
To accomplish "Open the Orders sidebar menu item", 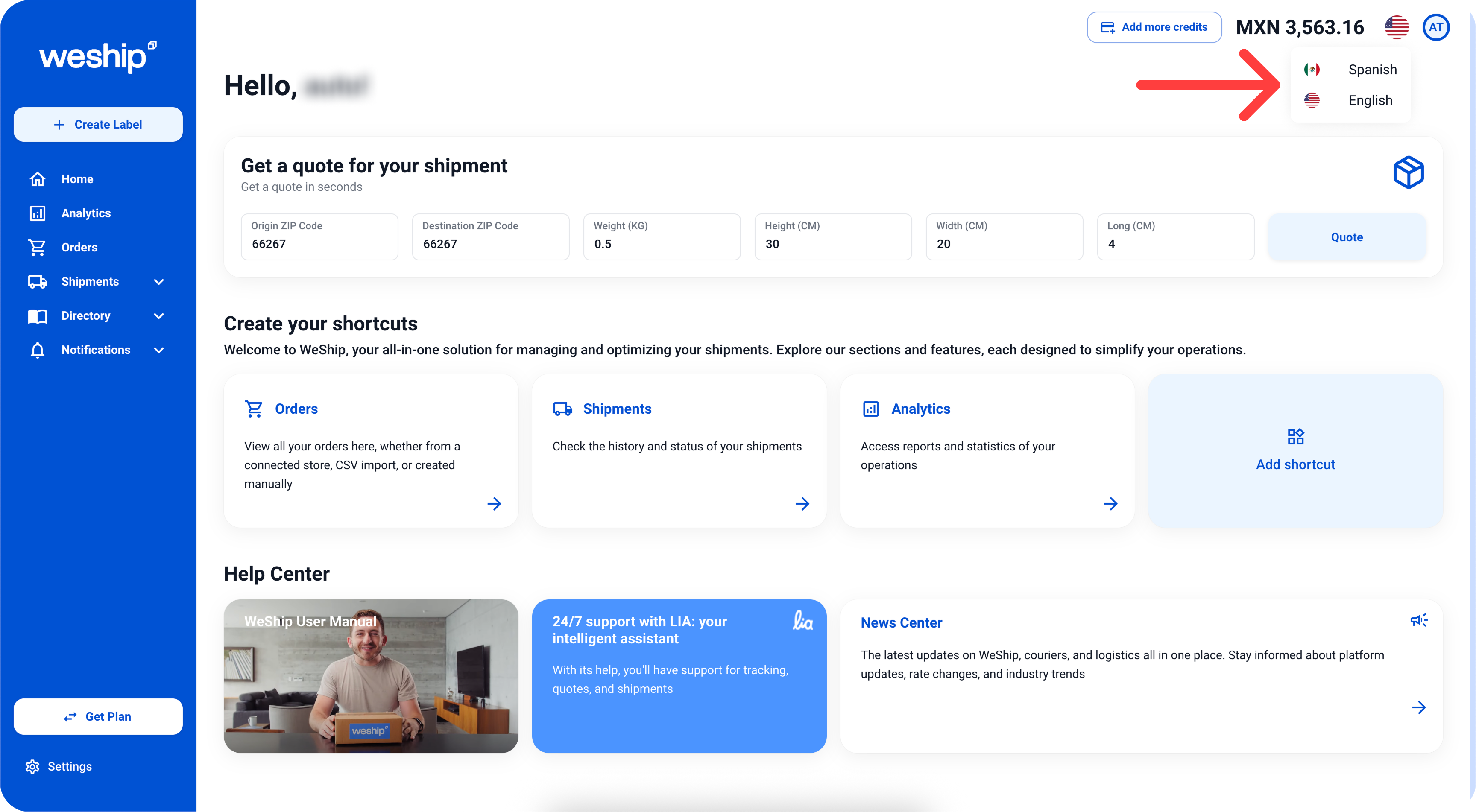I will pos(79,247).
